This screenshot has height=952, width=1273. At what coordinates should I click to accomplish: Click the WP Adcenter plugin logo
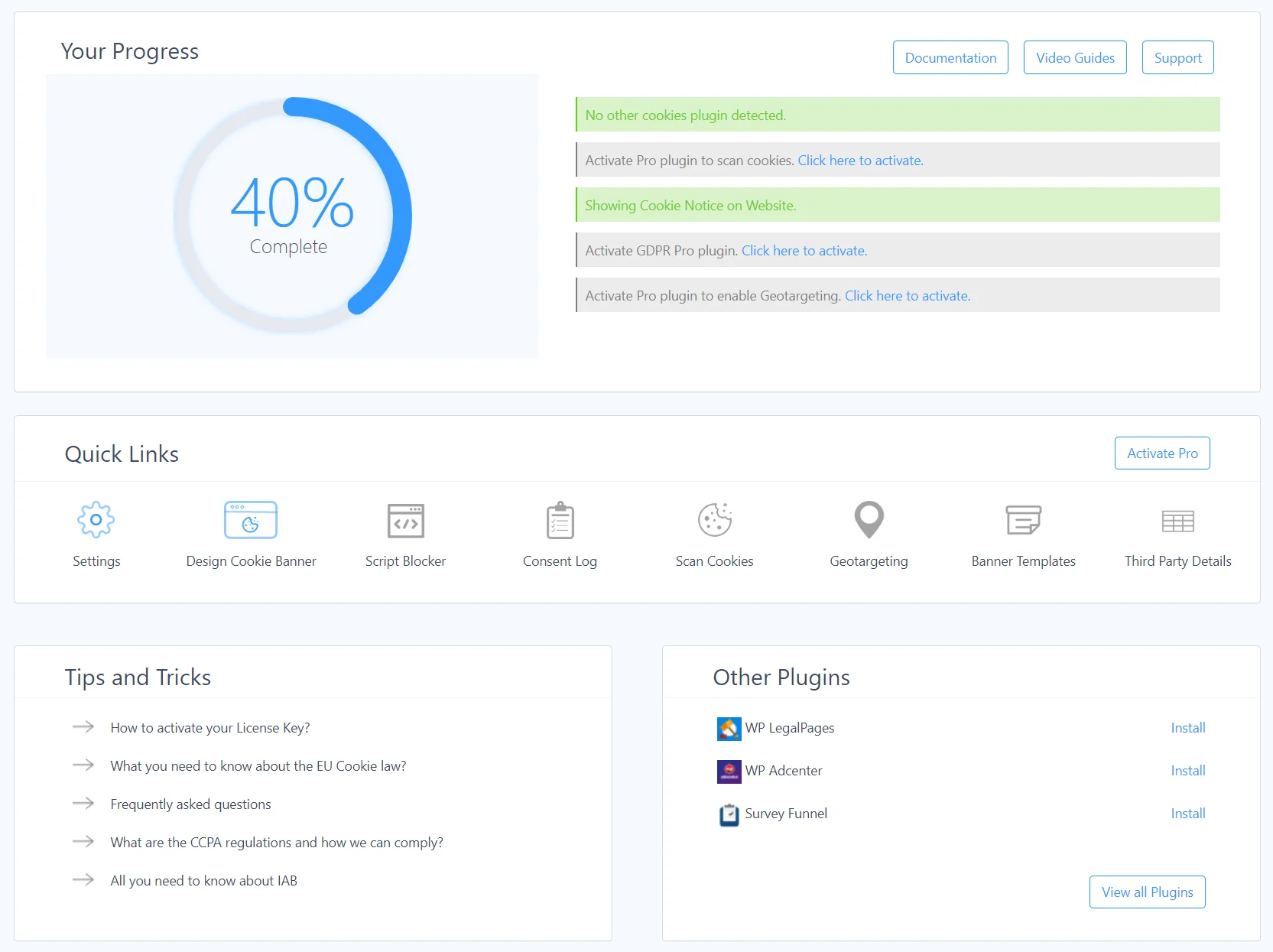[x=729, y=772]
